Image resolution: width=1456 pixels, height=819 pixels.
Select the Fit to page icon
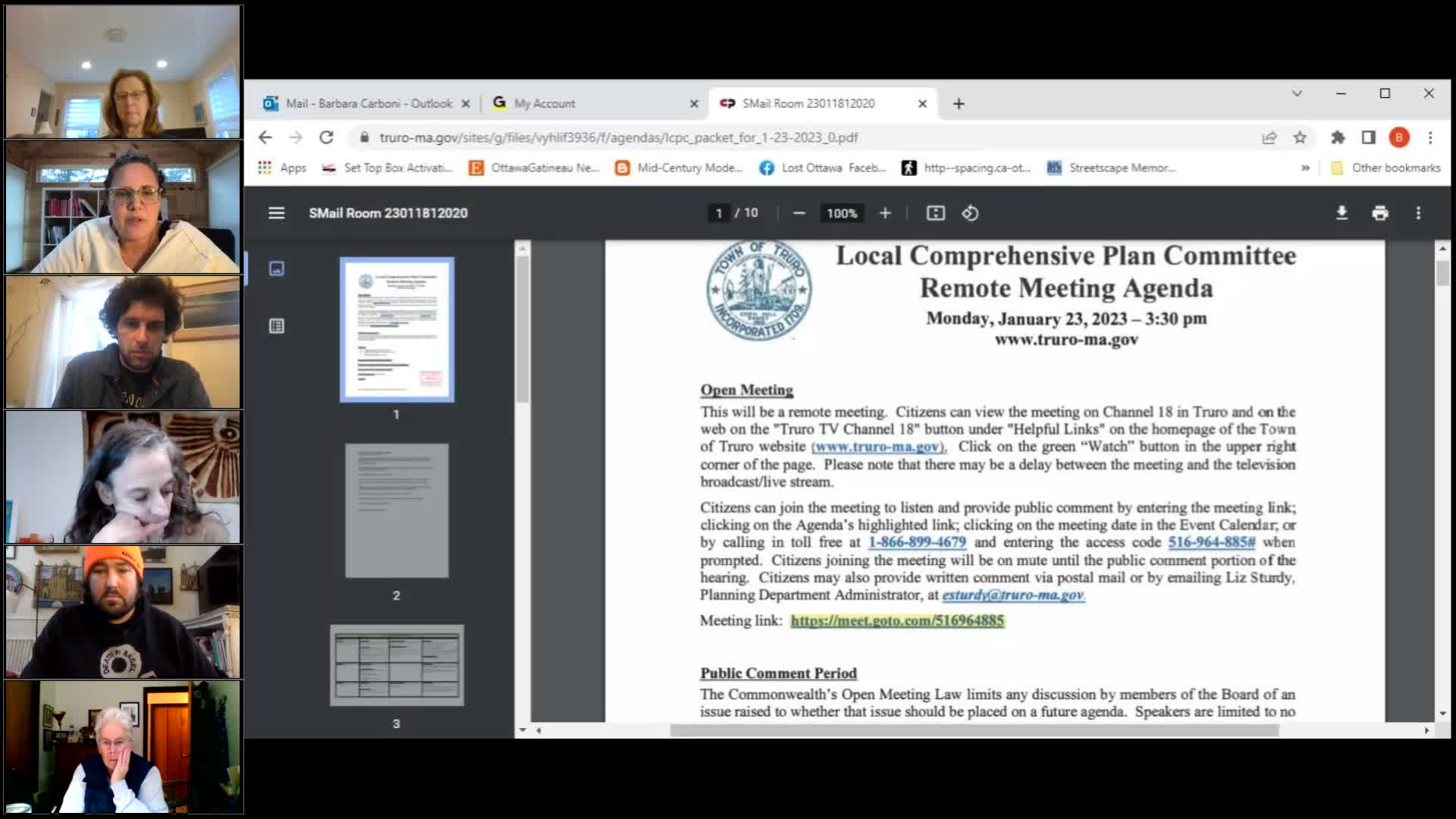click(x=935, y=213)
